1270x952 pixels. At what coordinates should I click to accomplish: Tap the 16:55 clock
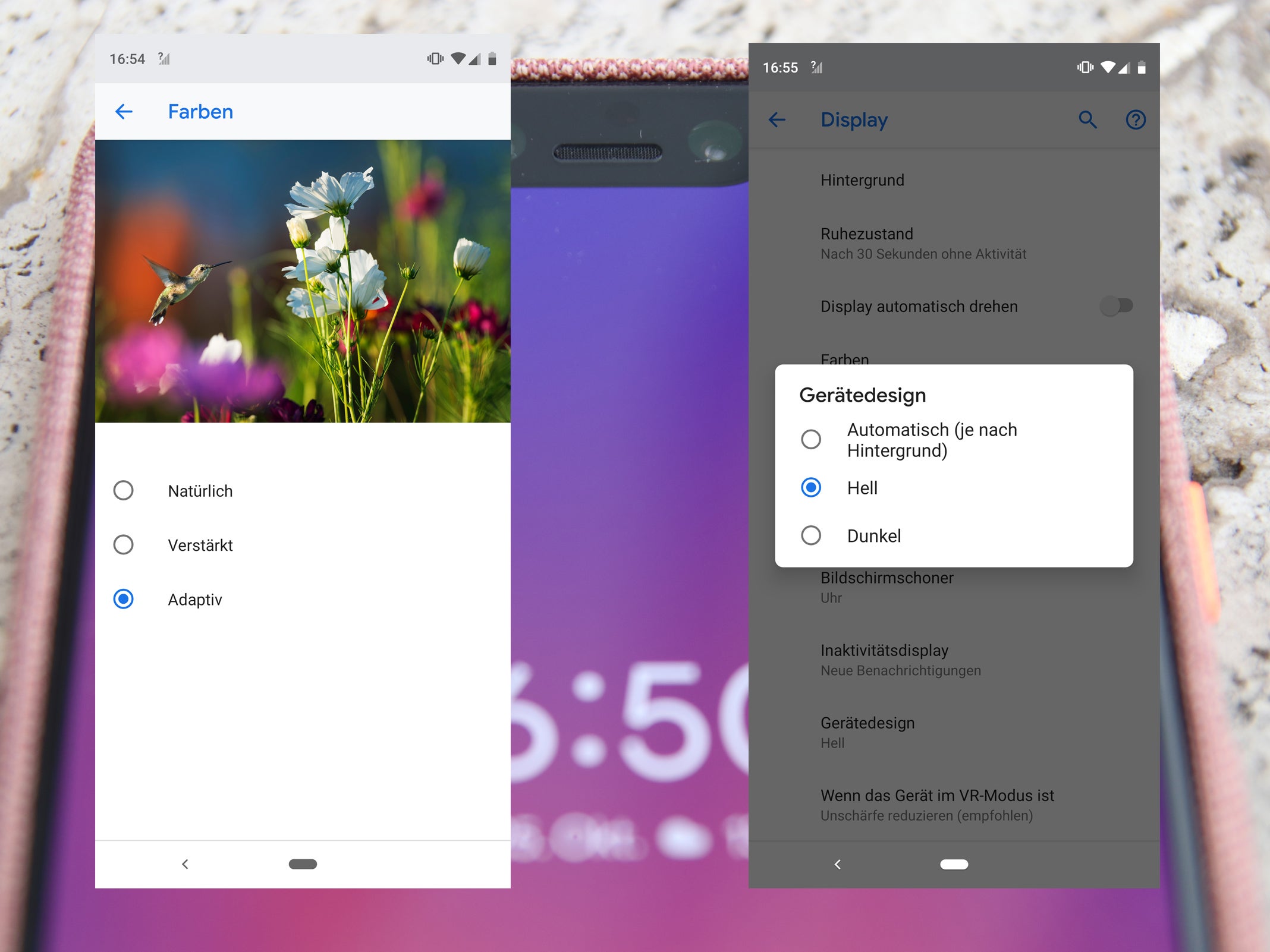click(780, 68)
